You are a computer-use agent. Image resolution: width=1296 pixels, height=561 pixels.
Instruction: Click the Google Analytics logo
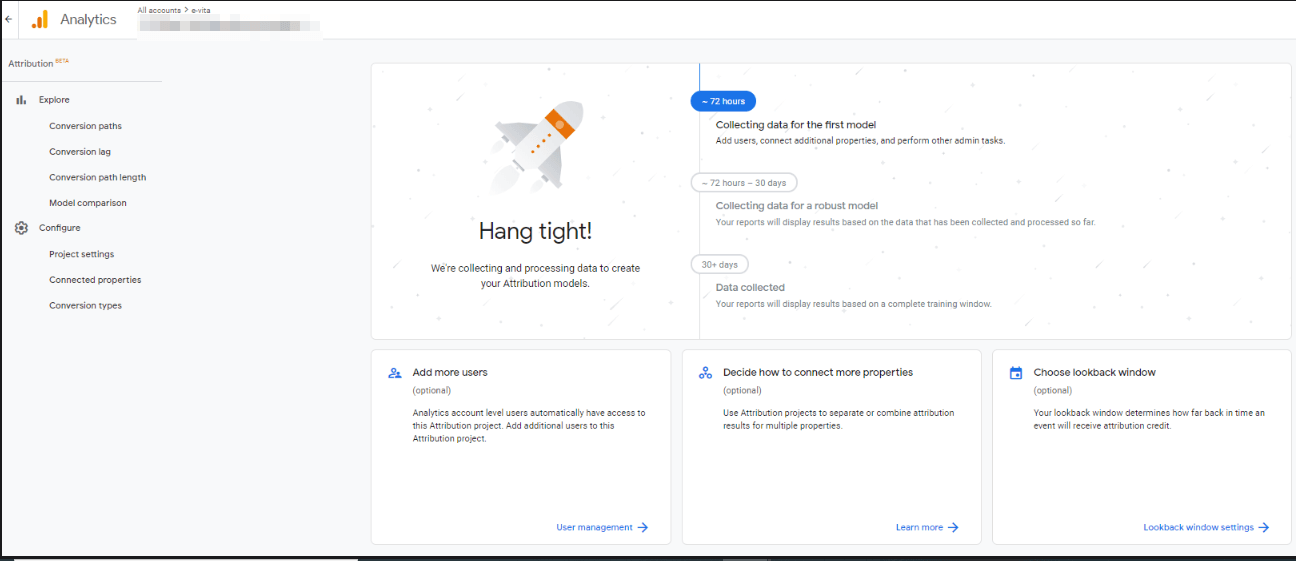39,19
